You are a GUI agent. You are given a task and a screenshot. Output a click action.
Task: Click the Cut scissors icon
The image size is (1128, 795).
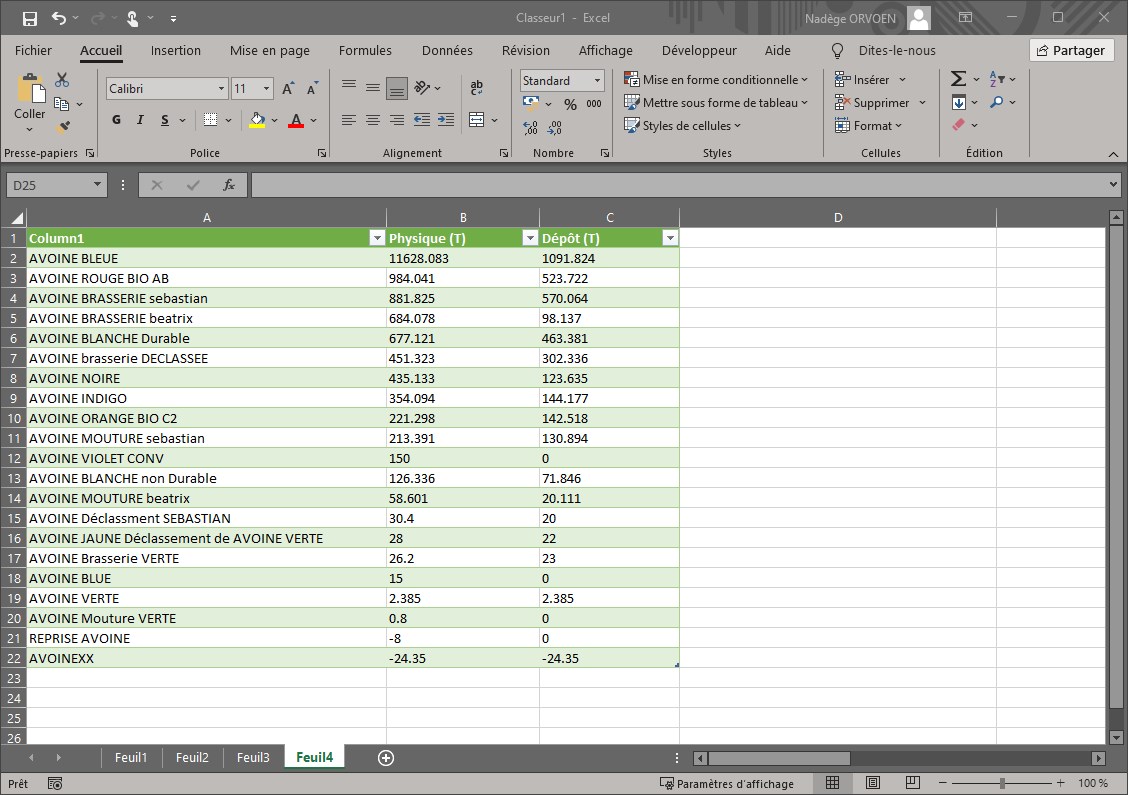pos(62,80)
